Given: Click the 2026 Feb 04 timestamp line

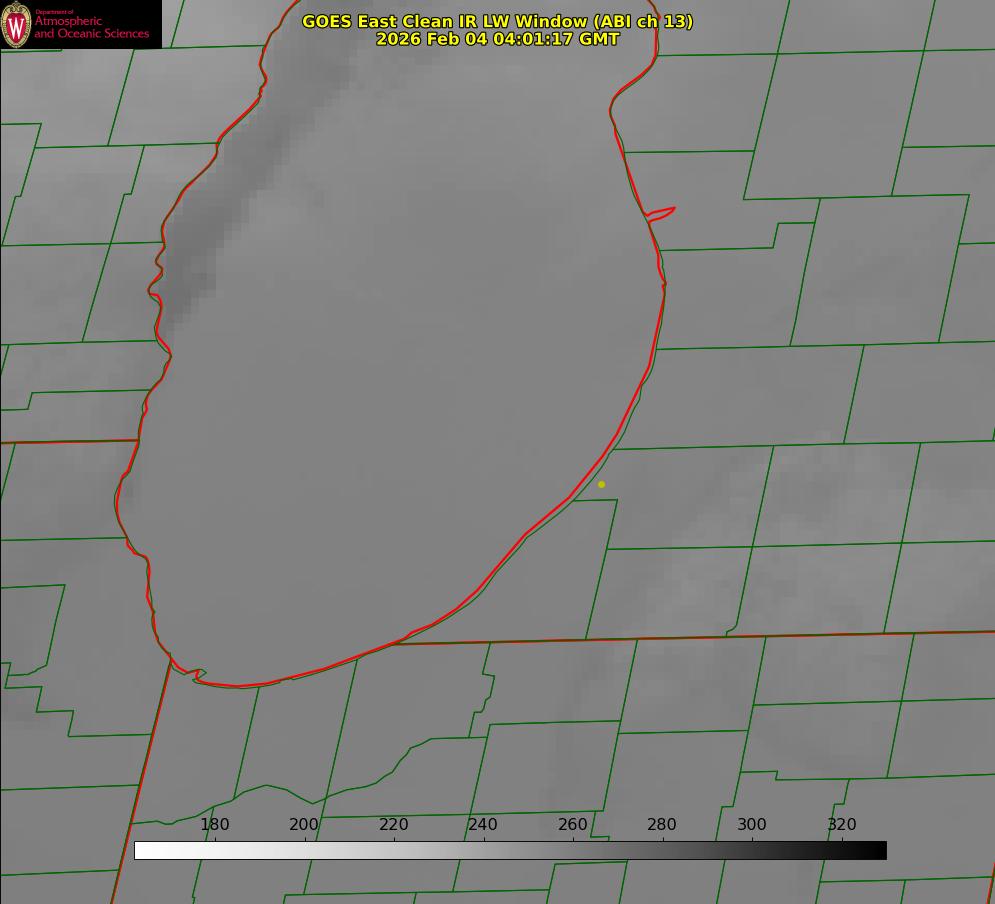Looking at the screenshot, I should coord(498,39).
